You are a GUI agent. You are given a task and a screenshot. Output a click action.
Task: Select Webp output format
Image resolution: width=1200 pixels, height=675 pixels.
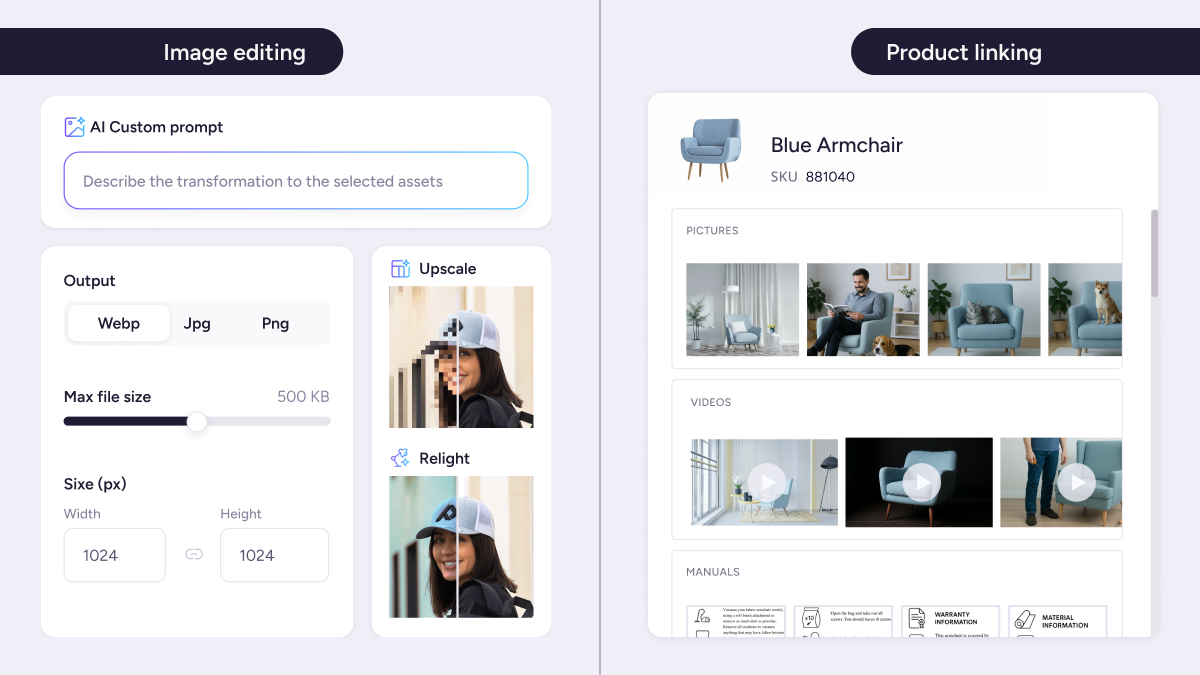point(119,323)
